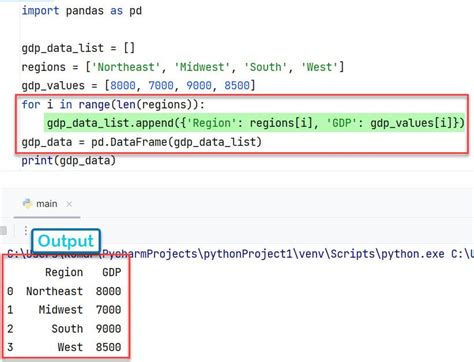Click output value 7000 for Midwest
The width and height of the screenshot is (474, 362).
coord(108,310)
